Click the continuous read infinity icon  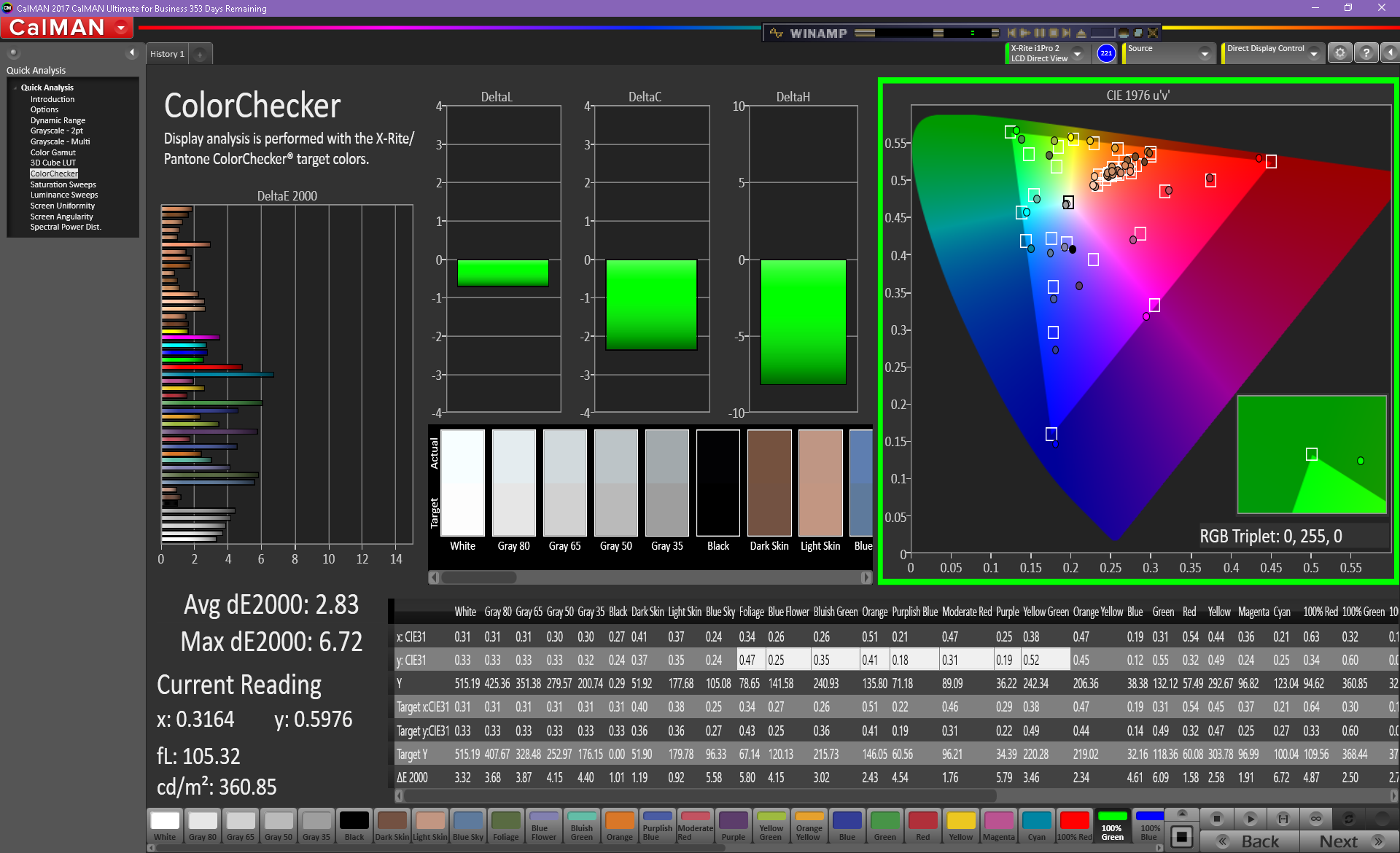1316,819
